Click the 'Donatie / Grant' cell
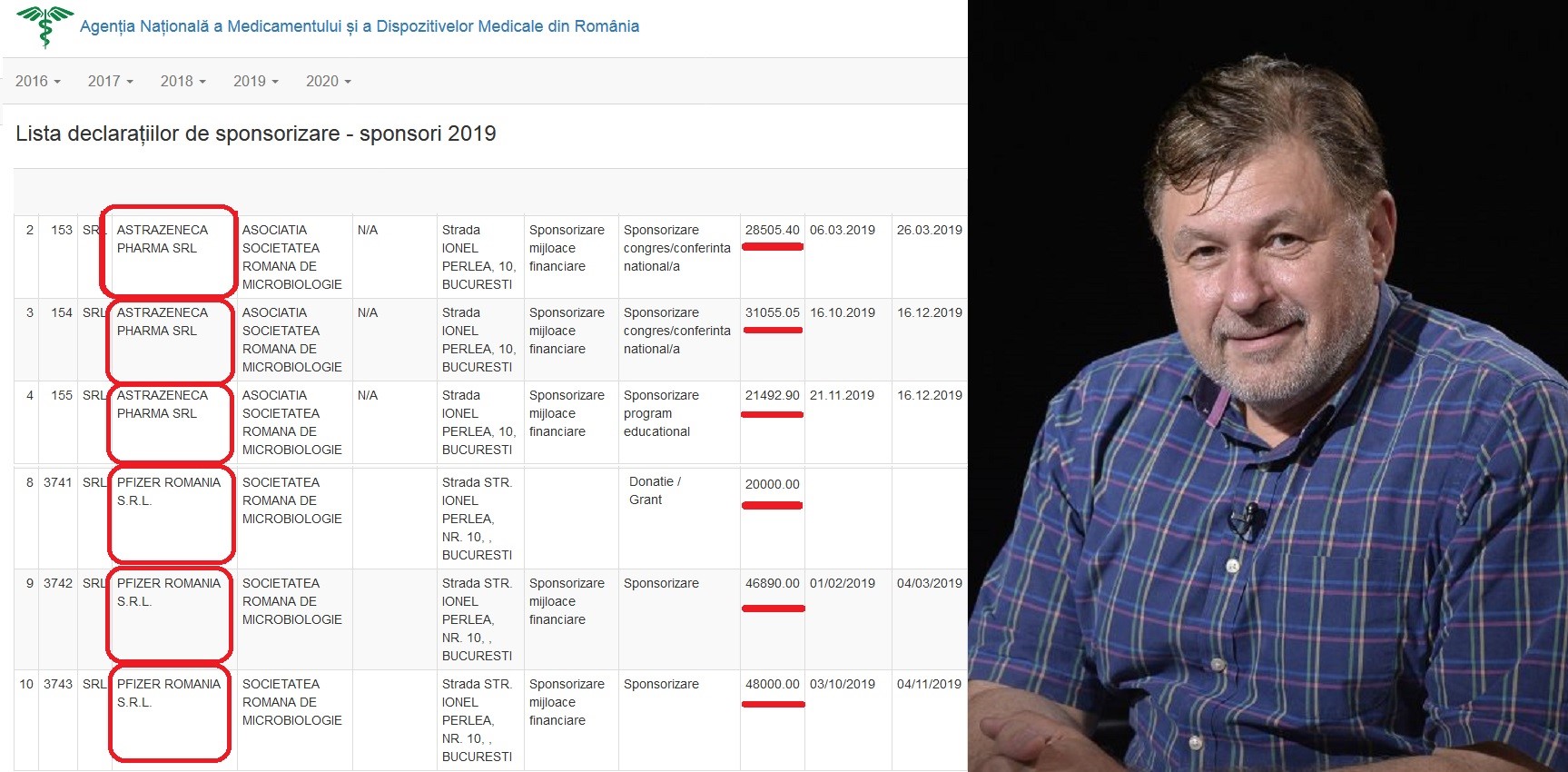The width and height of the screenshot is (1568, 772). 655,490
